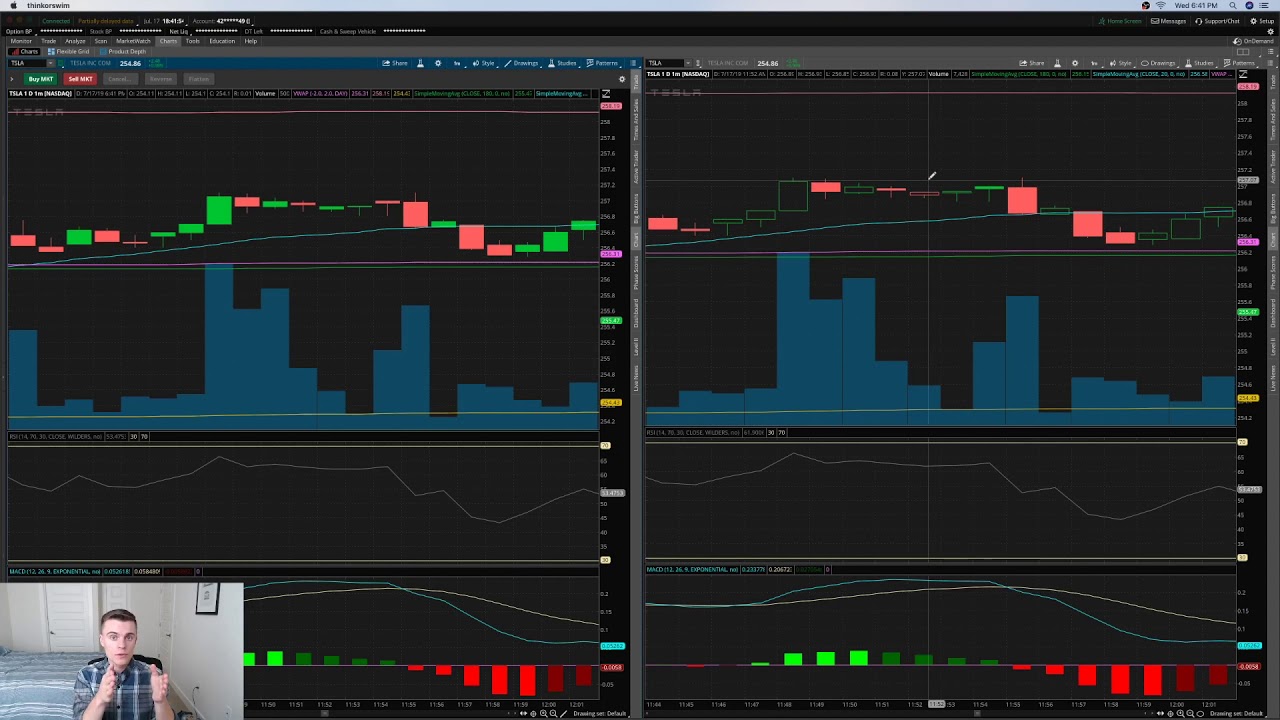
Task: Open the left chart list menu icon
Action: click(x=633, y=63)
